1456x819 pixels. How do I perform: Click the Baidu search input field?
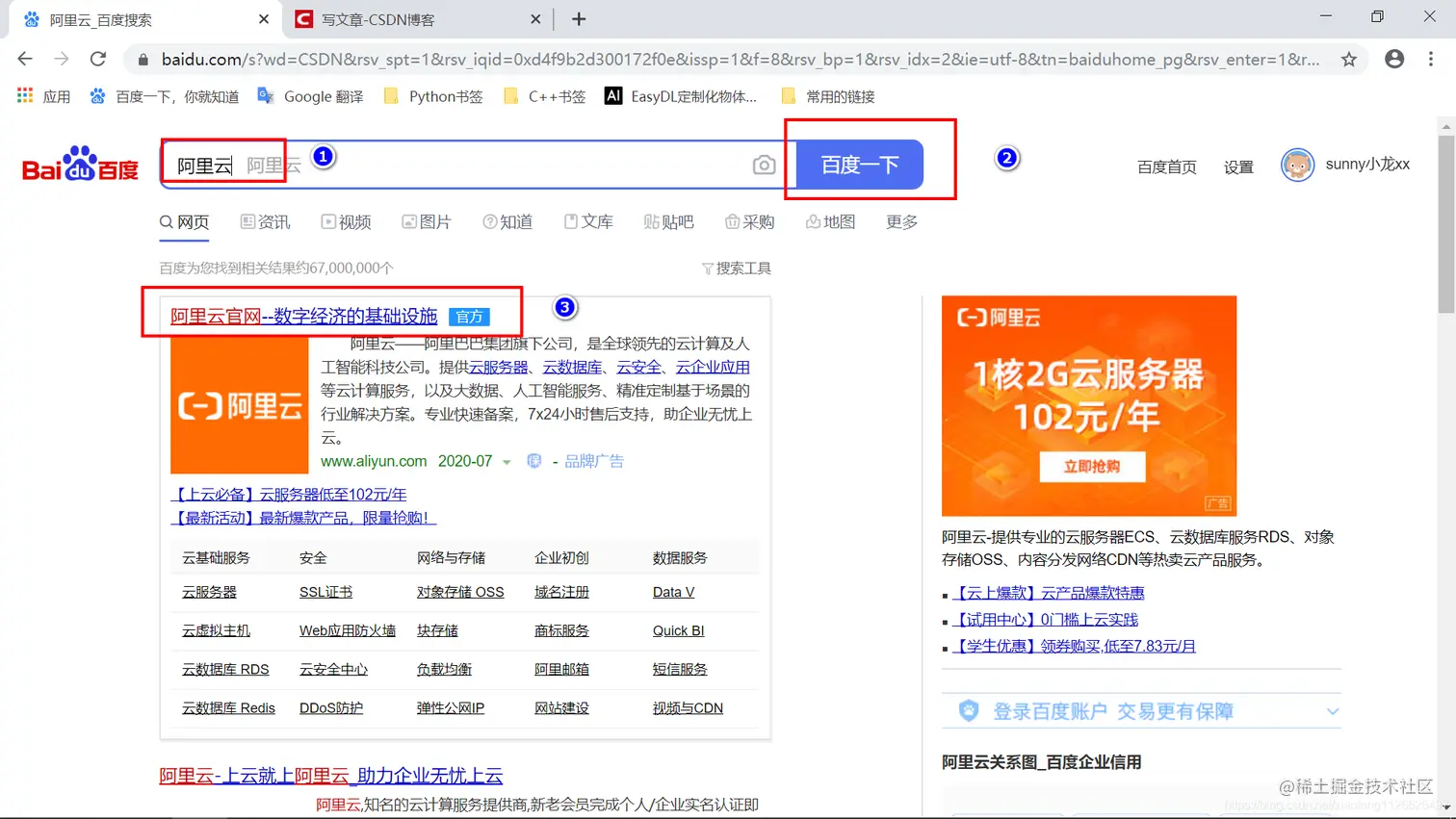tap(479, 165)
